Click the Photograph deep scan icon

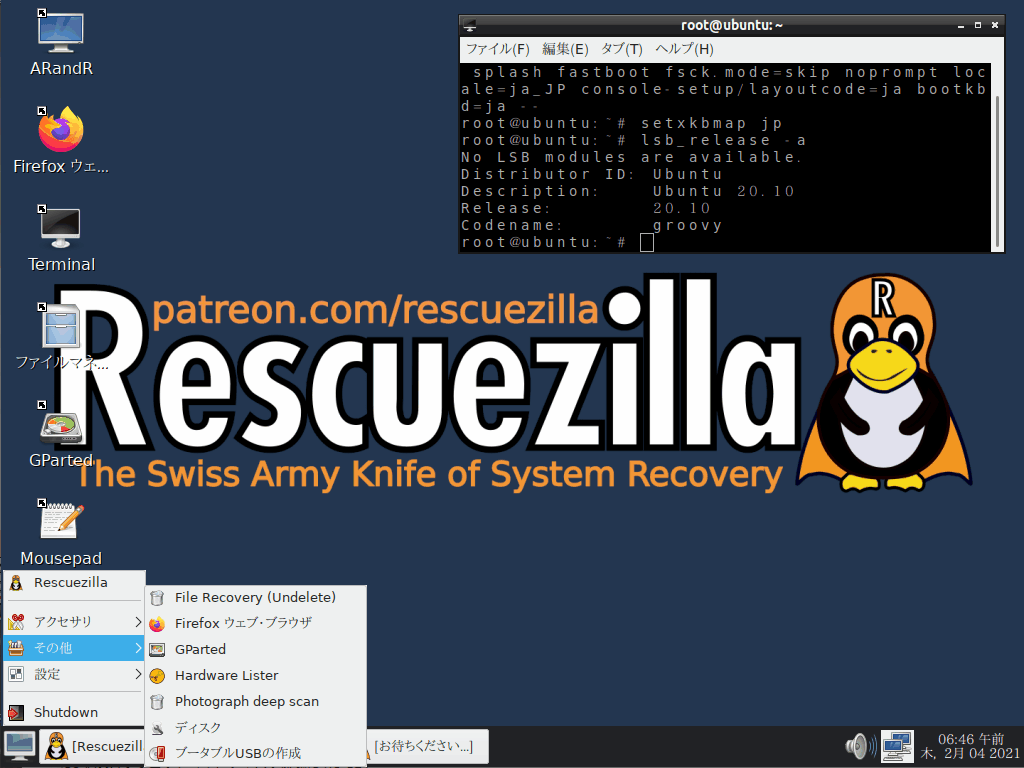click(x=157, y=702)
